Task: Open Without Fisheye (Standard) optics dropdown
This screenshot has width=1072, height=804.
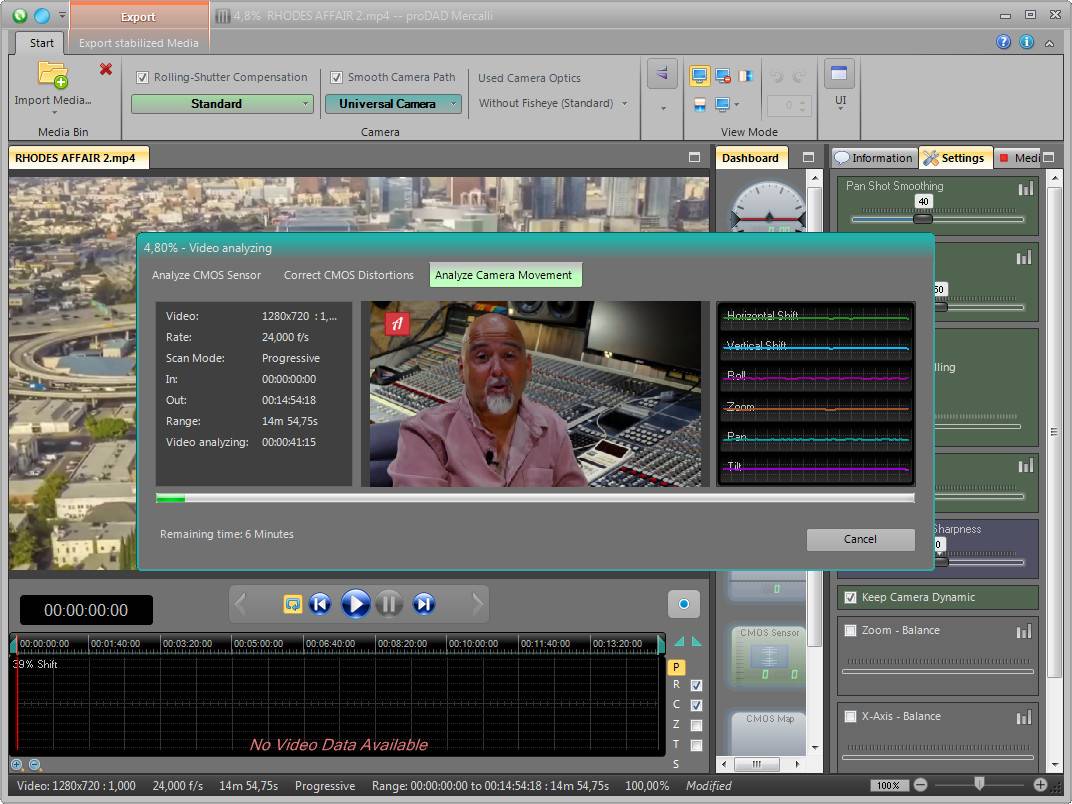Action: 553,103
